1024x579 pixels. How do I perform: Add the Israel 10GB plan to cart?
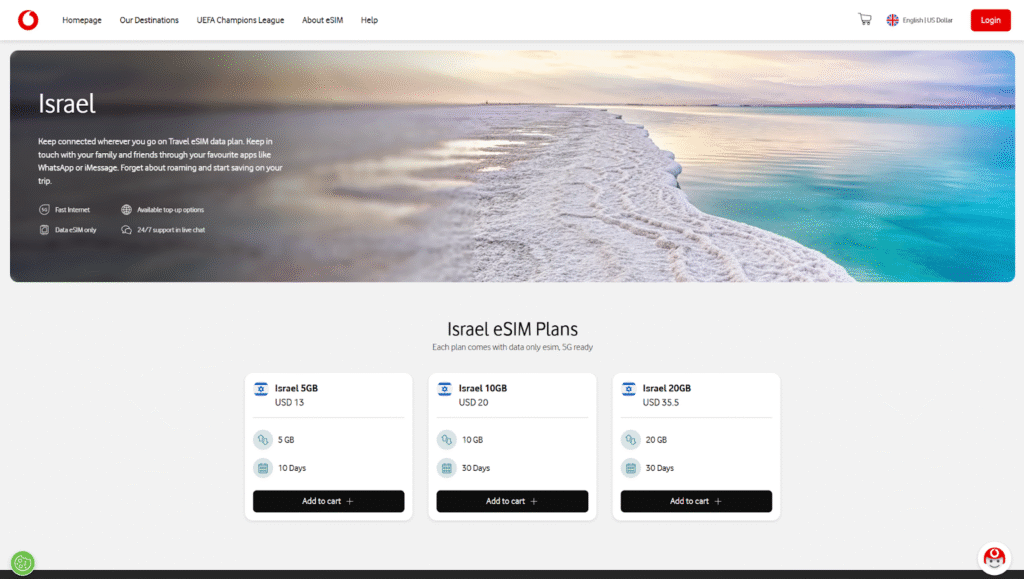pos(512,501)
